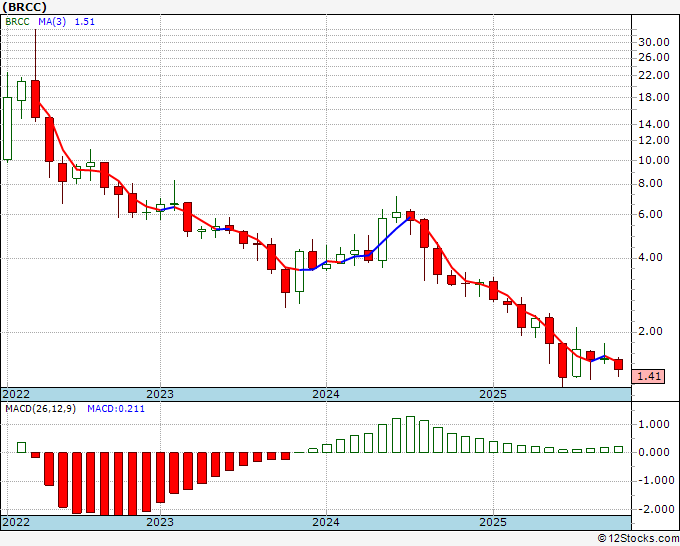Click the MACD:0.211 value label
The width and height of the screenshot is (680, 546).
click(116, 409)
